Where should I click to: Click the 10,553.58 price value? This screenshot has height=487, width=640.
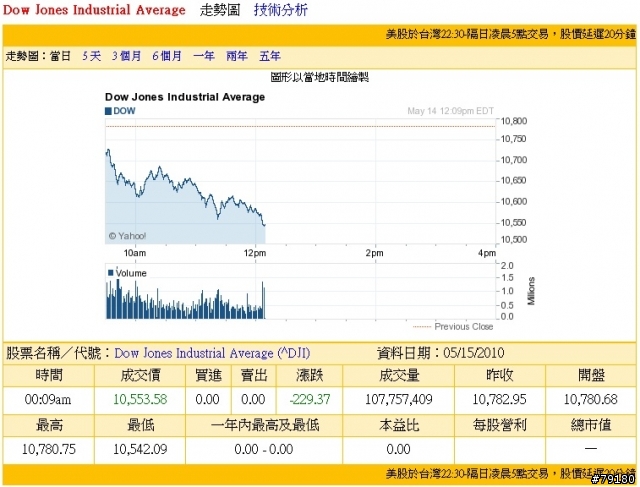pos(140,399)
